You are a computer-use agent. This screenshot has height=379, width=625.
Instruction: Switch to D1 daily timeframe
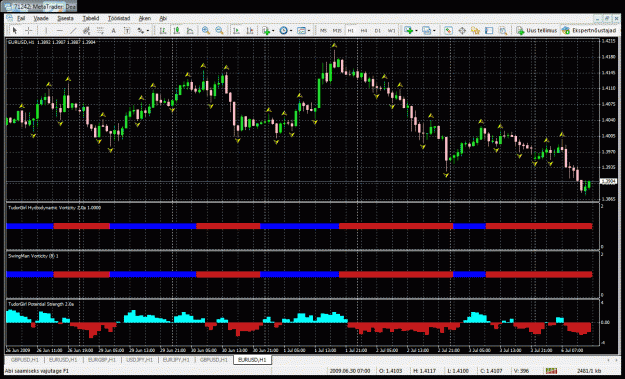click(378, 30)
